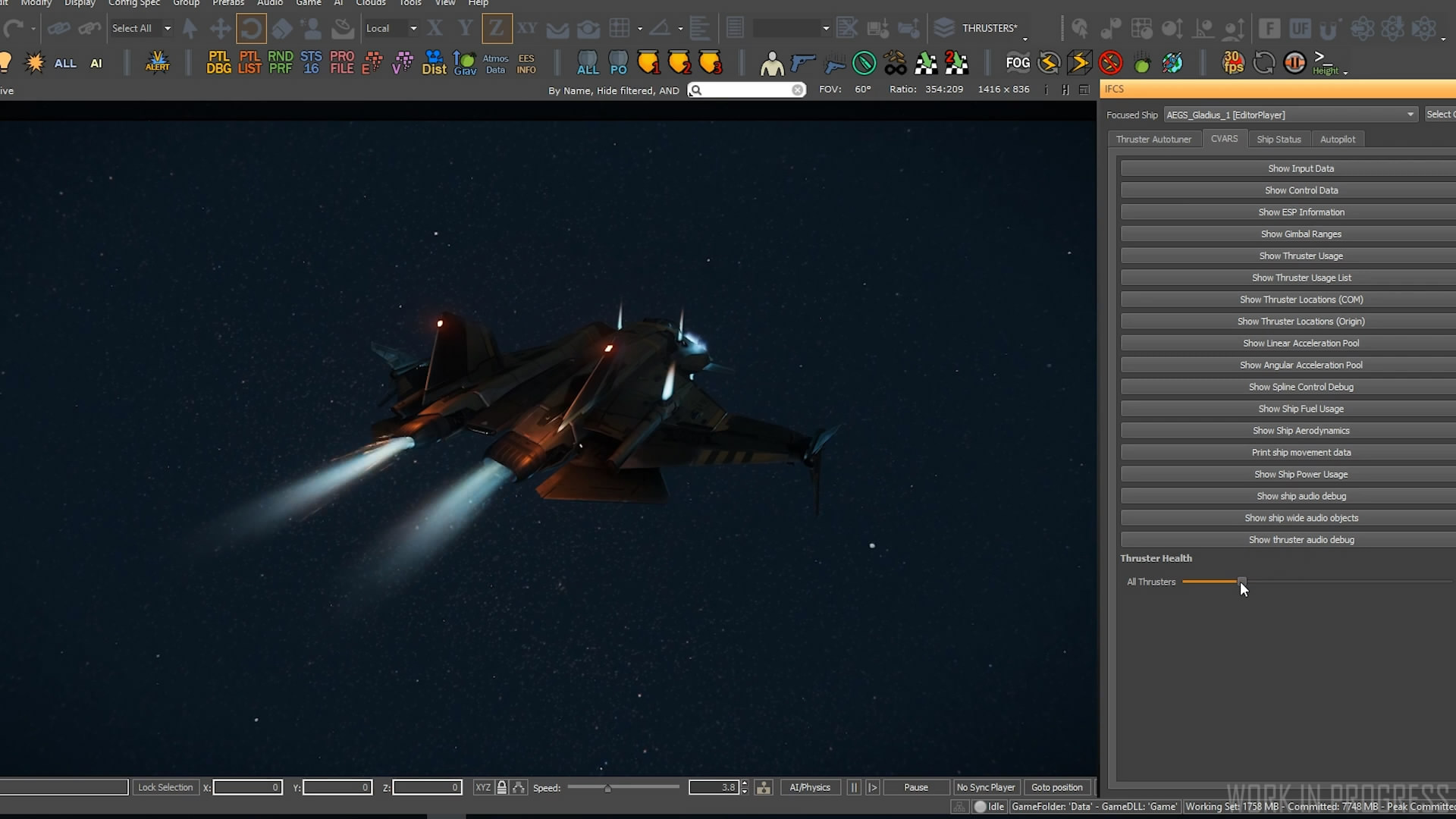Click the Height console icon
The height and width of the screenshot is (819, 1456).
[1325, 63]
